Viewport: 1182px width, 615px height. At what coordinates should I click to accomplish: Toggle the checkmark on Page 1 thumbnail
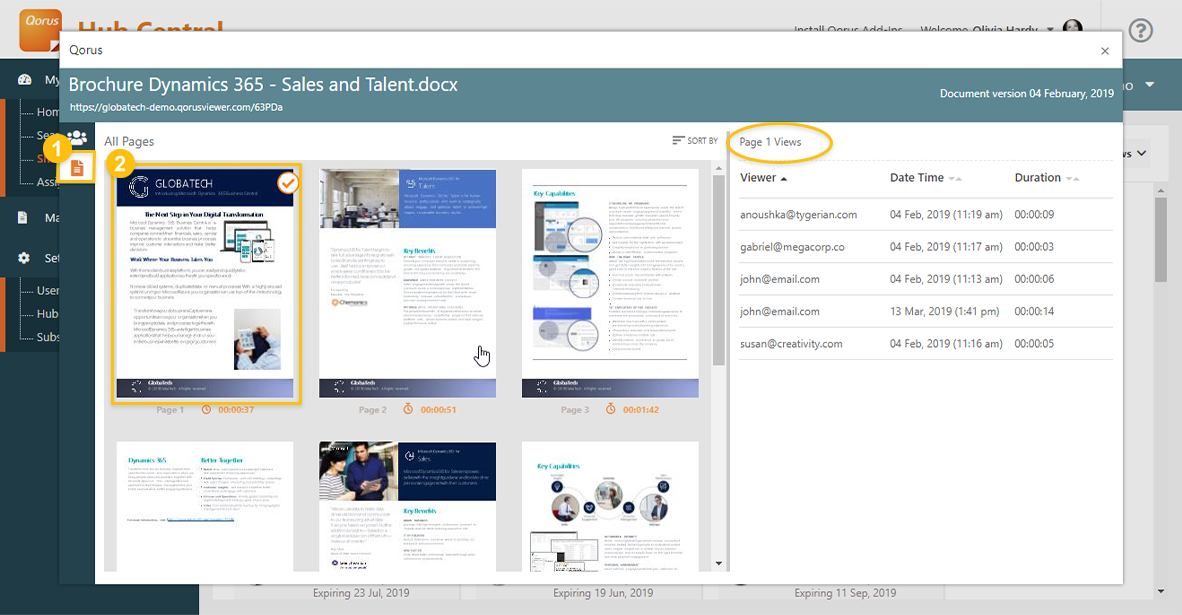(x=287, y=182)
